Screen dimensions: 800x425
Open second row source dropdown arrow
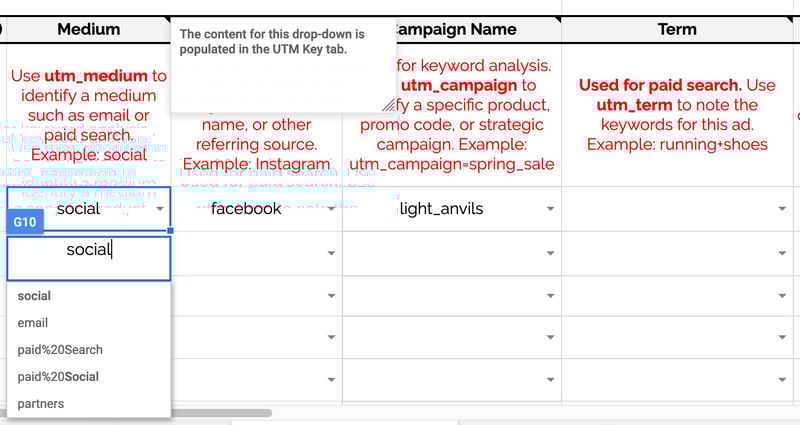pyautogui.click(x=331, y=253)
